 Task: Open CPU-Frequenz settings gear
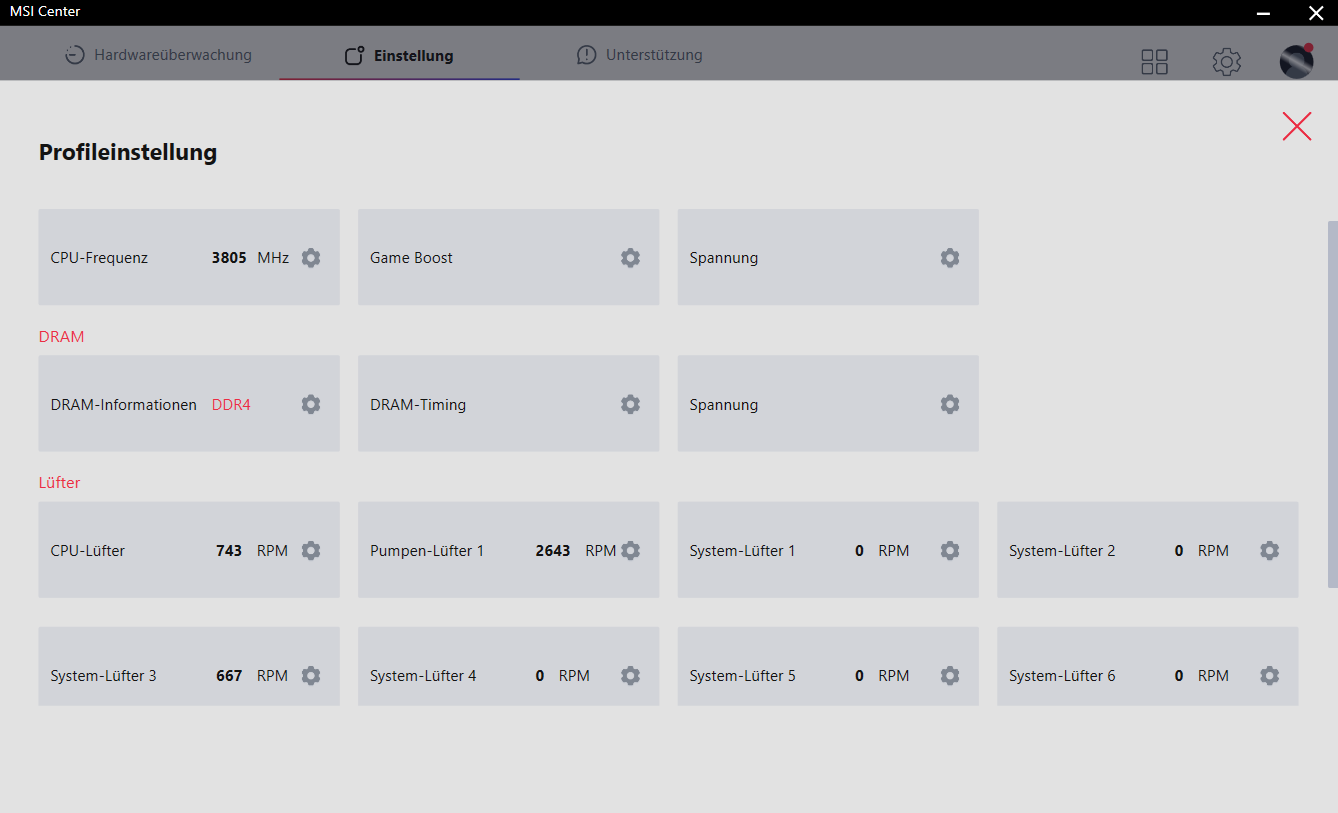pos(311,258)
